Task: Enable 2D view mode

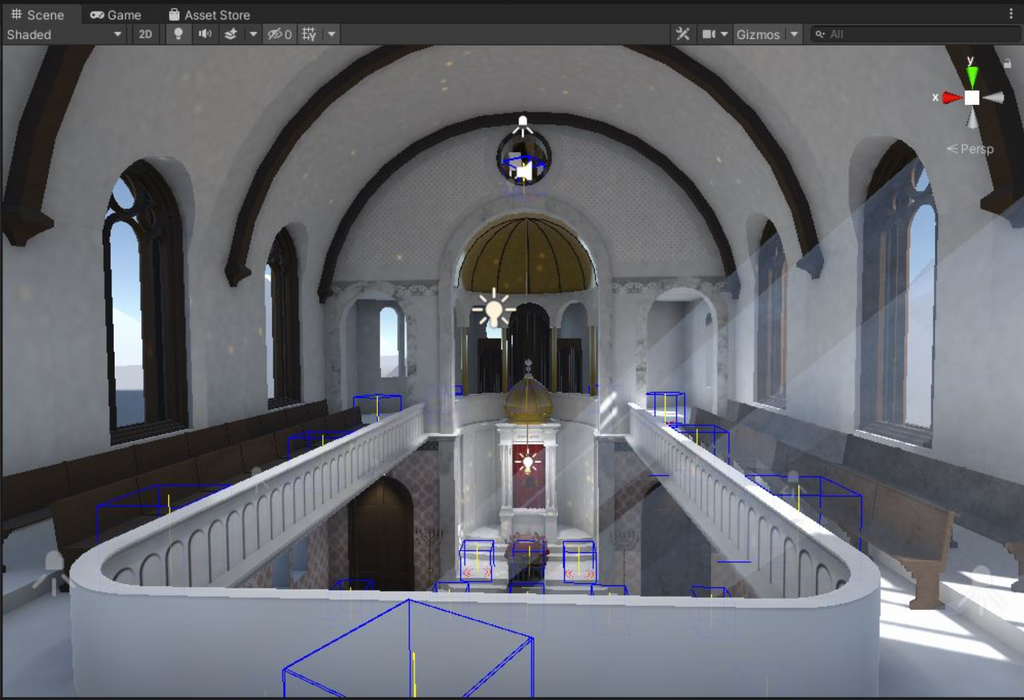Action: click(146, 34)
